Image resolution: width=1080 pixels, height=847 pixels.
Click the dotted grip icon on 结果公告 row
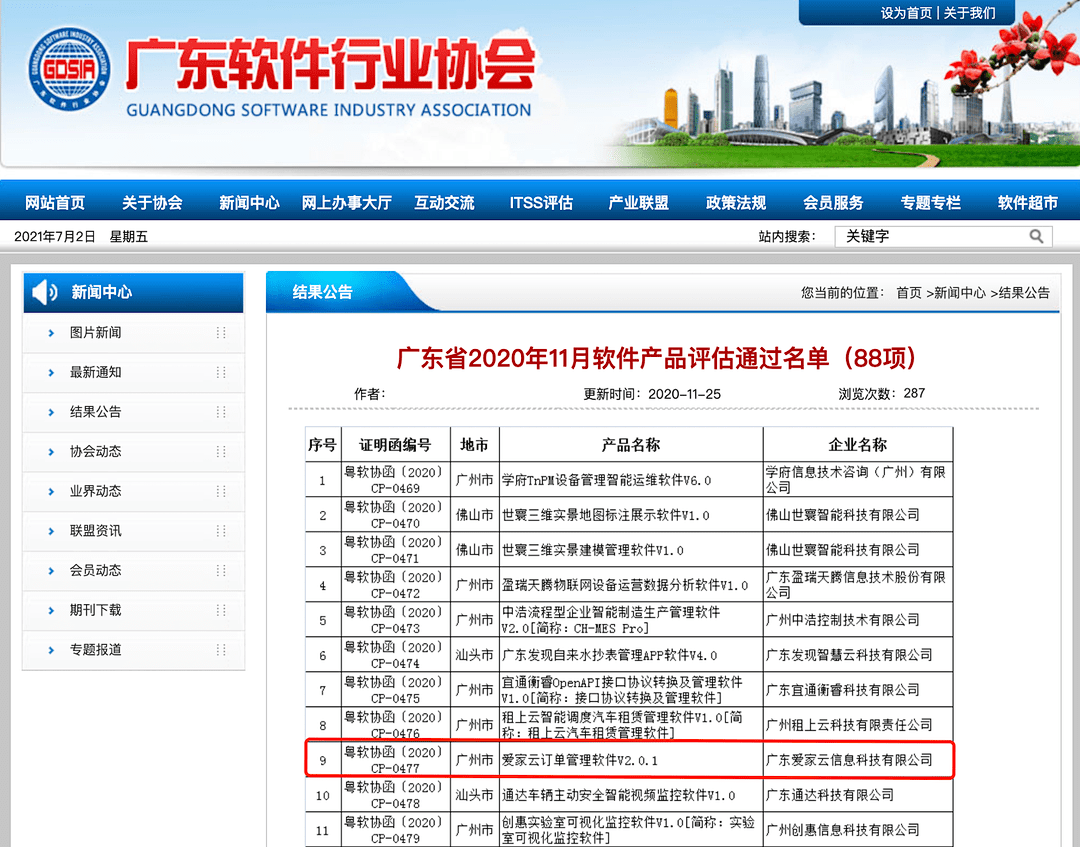coord(221,412)
